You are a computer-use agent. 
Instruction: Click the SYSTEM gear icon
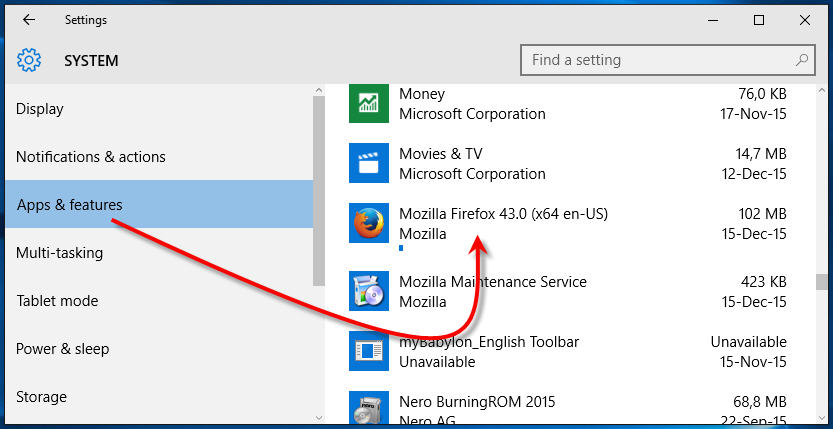click(29, 60)
